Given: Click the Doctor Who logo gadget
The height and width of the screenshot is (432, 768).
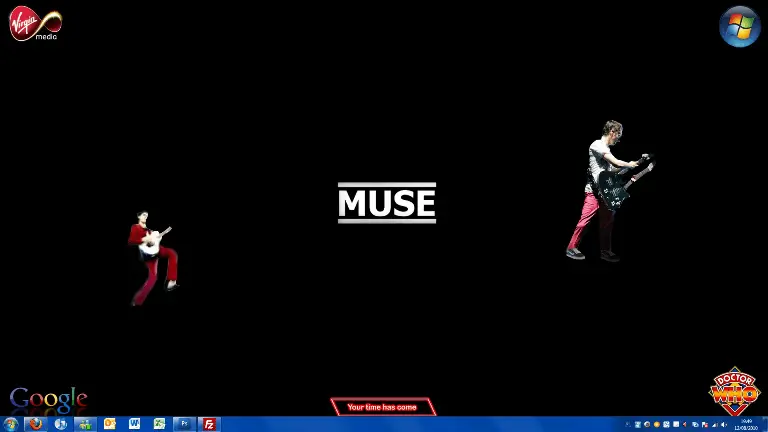Looking at the screenshot, I should (735, 391).
